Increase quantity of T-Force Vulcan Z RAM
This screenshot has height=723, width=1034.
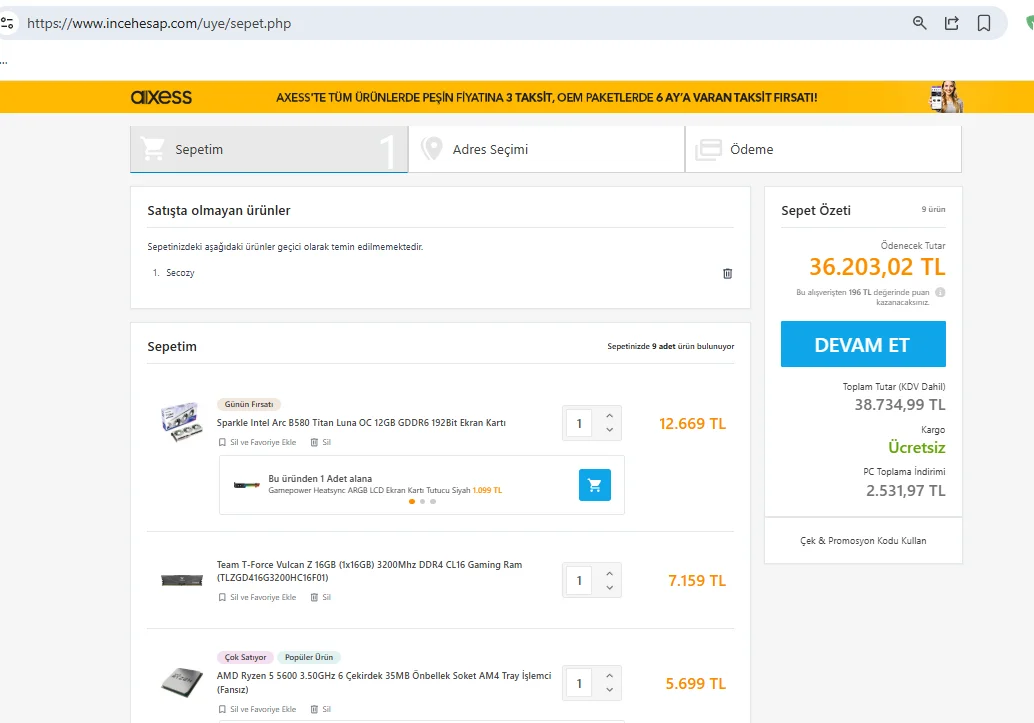click(609, 573)
